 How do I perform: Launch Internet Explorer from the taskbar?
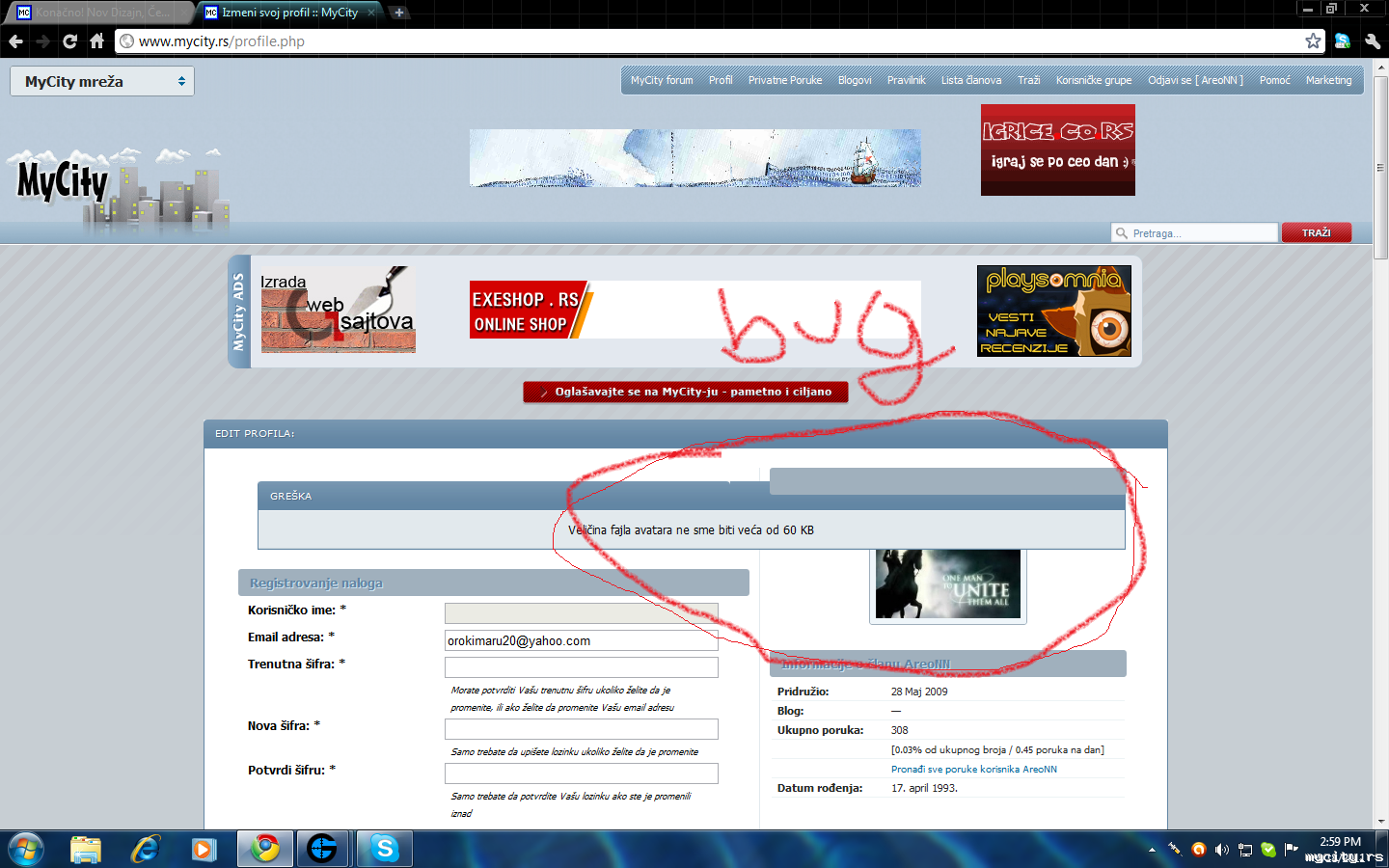point(146,849)
